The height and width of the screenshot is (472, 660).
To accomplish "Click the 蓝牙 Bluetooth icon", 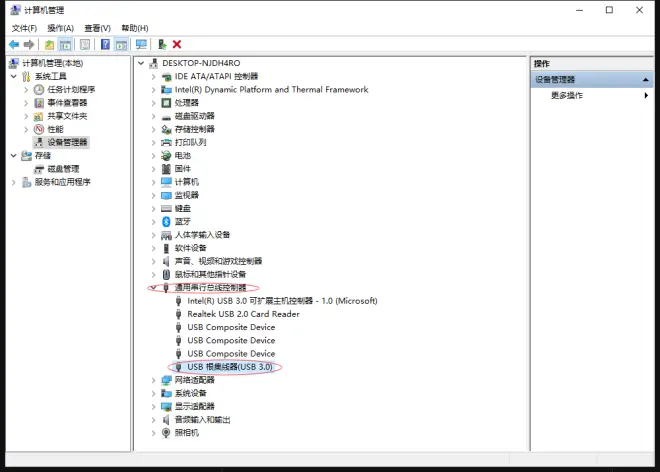I will tap(166, 221).
